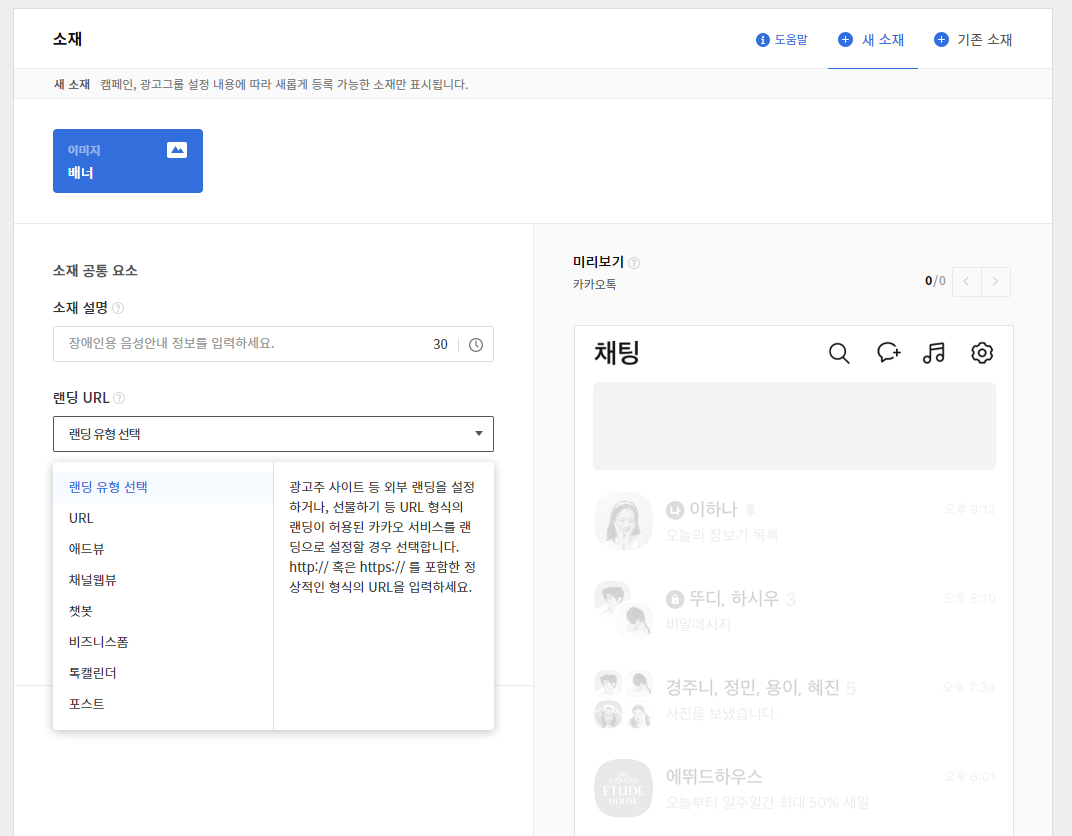Click the search magnifier icon in chat preview
Screen dimensions: 1072x836
pos(839,353)
